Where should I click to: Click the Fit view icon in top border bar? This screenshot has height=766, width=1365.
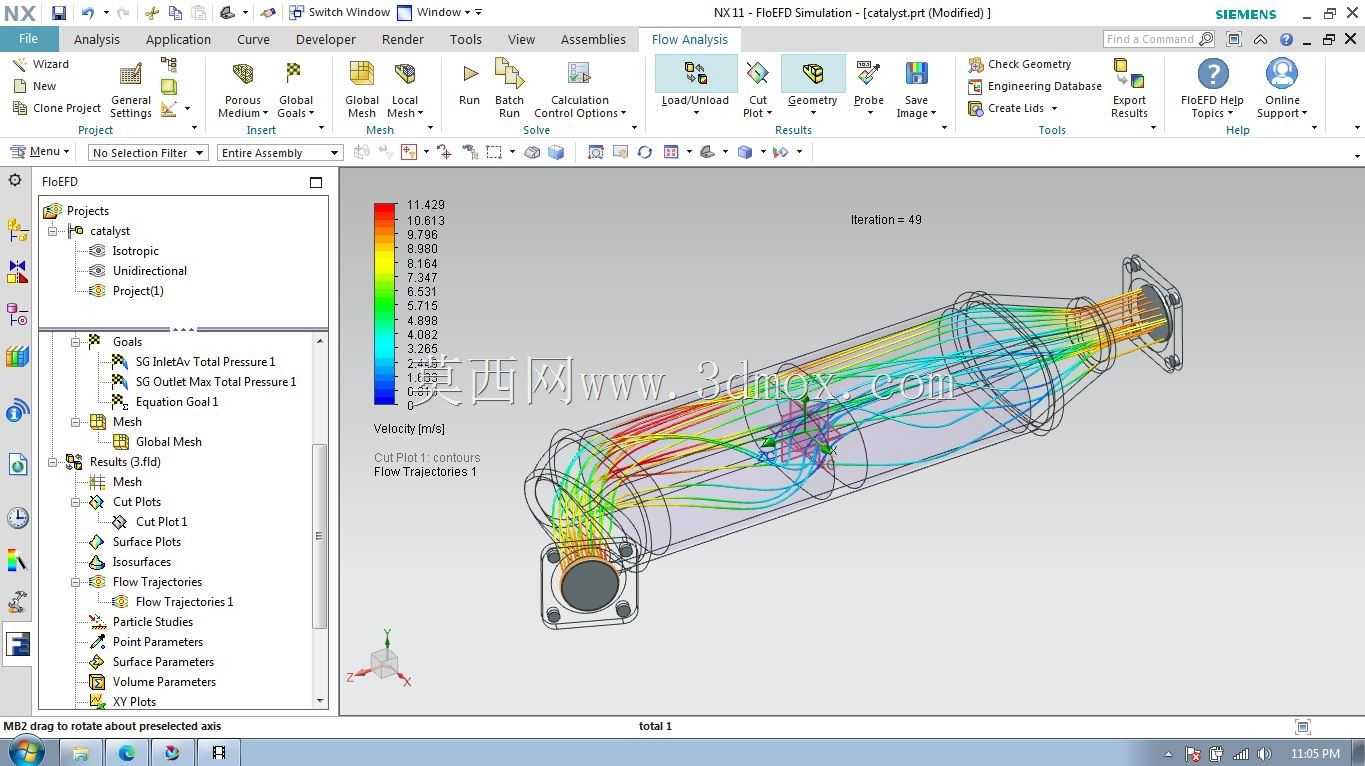[595, 152]
